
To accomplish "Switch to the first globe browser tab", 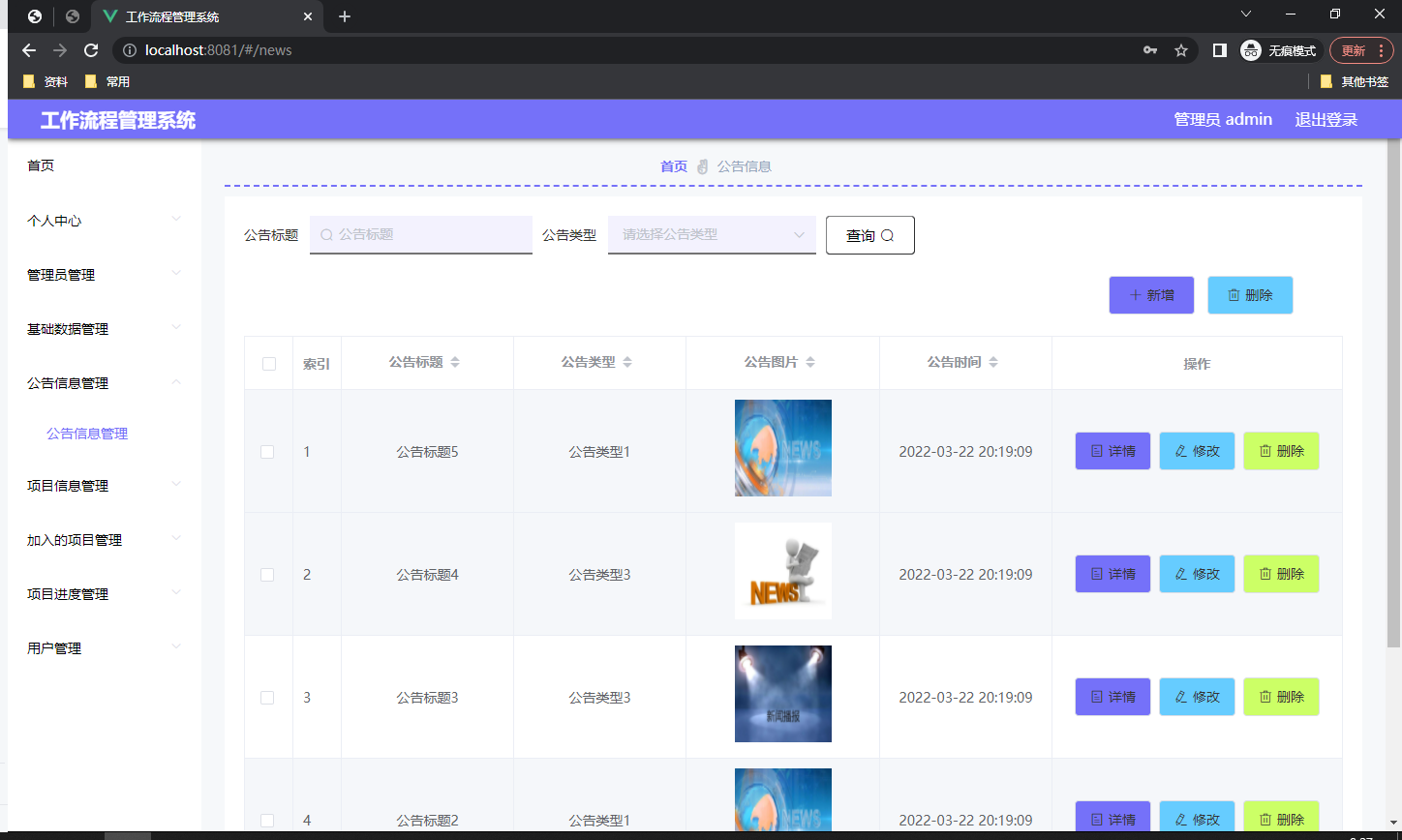I will tap(35, 16).
